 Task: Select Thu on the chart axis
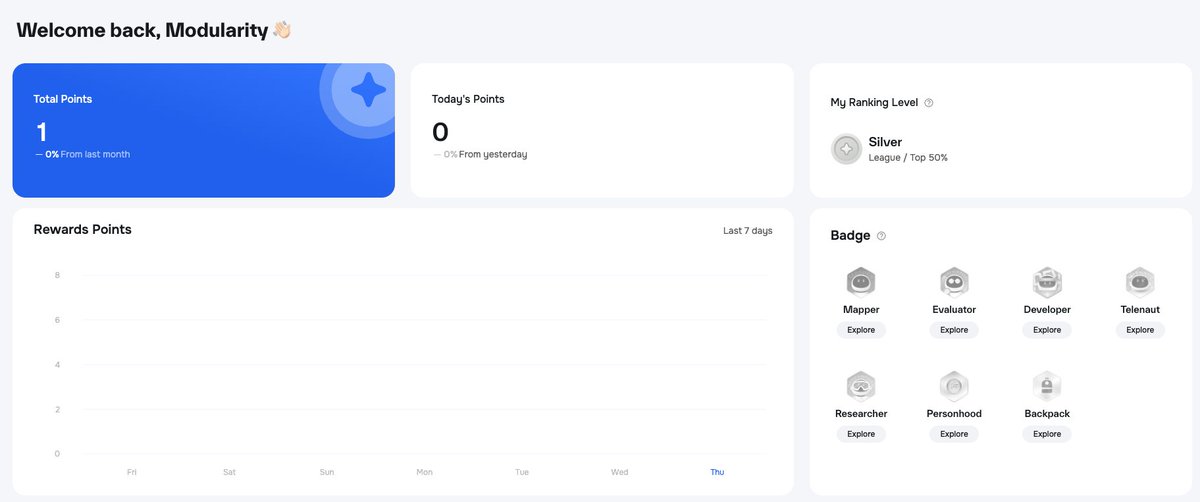(x=717, y=472)
